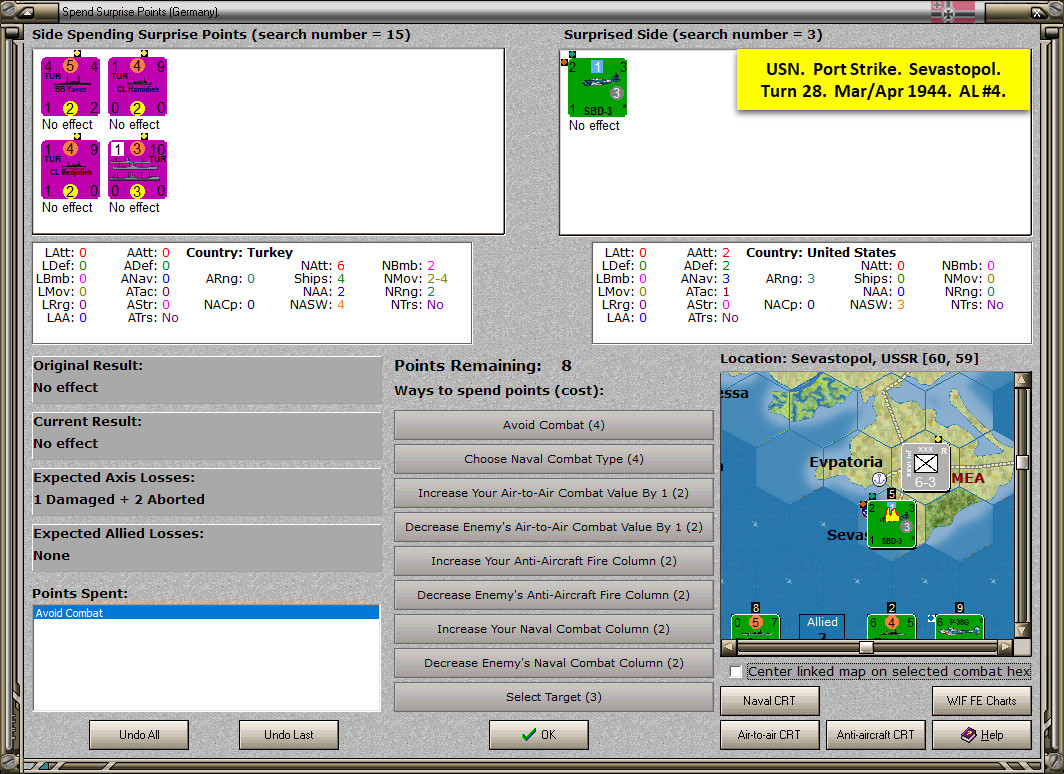Tick the Center linked map on combat hex checkbox

[x=735, y=672]
